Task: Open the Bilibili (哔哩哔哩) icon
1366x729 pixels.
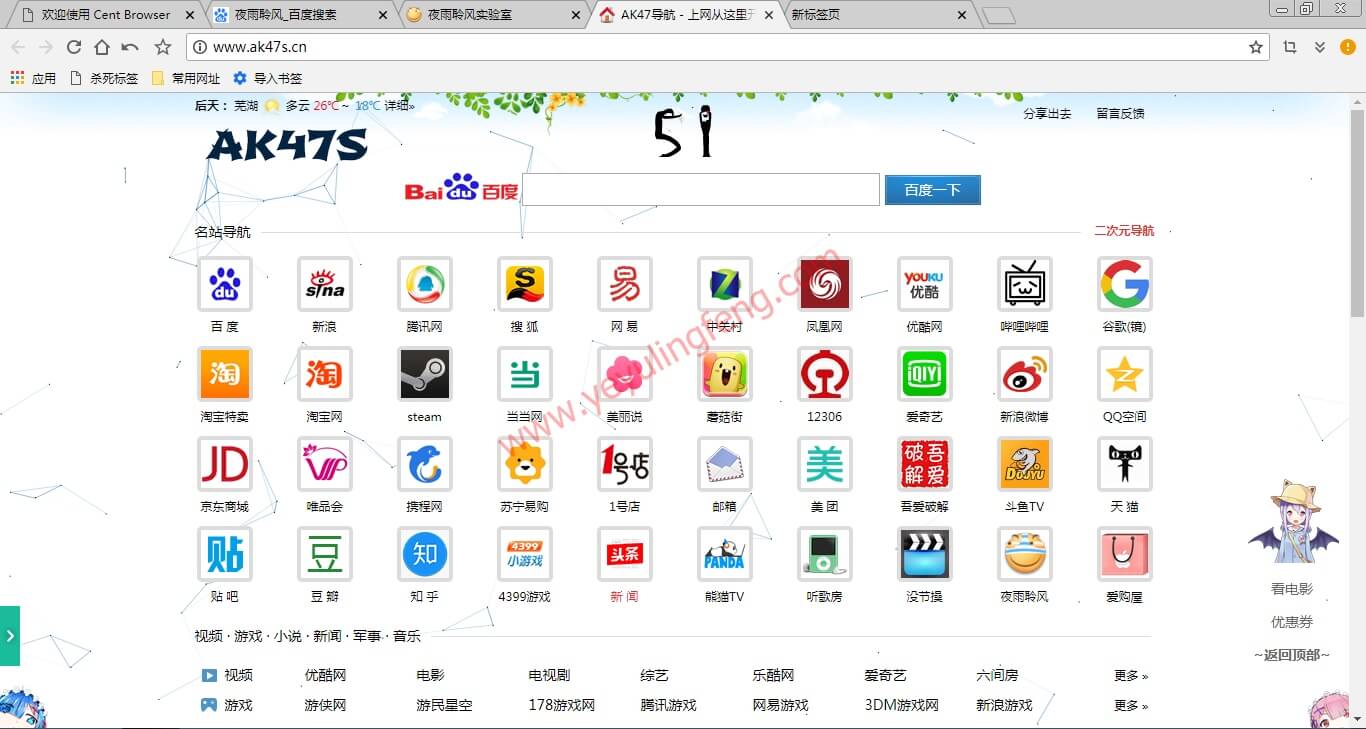Action: (x=1025, y=284)
